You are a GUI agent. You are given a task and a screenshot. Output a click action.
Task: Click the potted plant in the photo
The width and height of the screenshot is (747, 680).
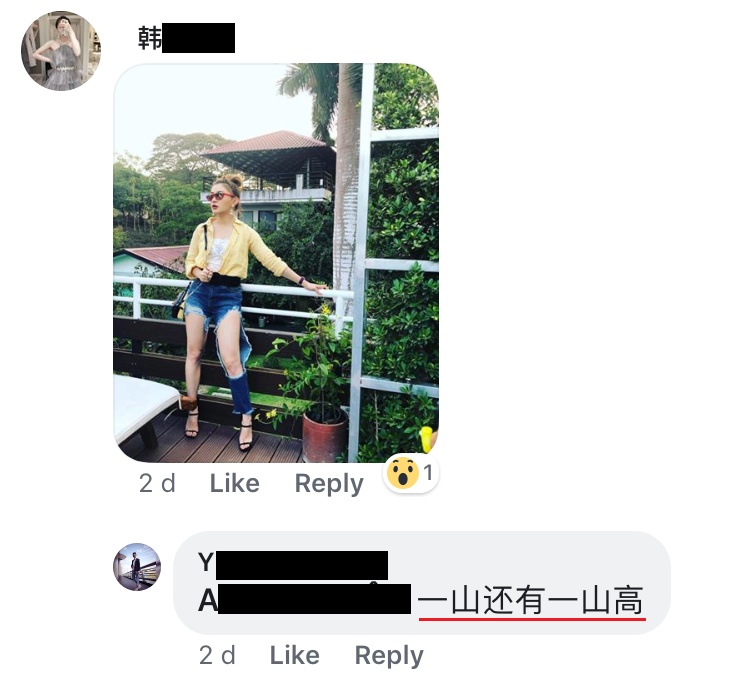tap(324, 434)
